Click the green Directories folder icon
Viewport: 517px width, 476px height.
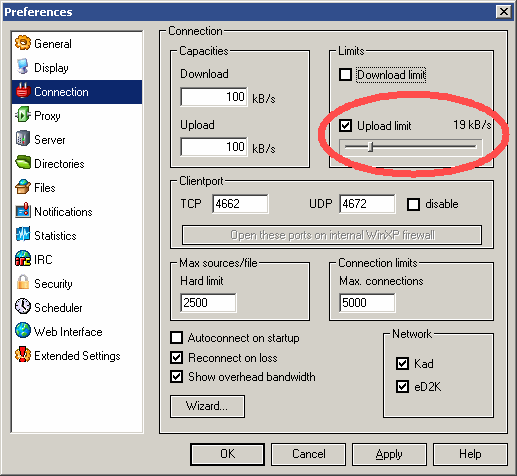tap(23, 163)
